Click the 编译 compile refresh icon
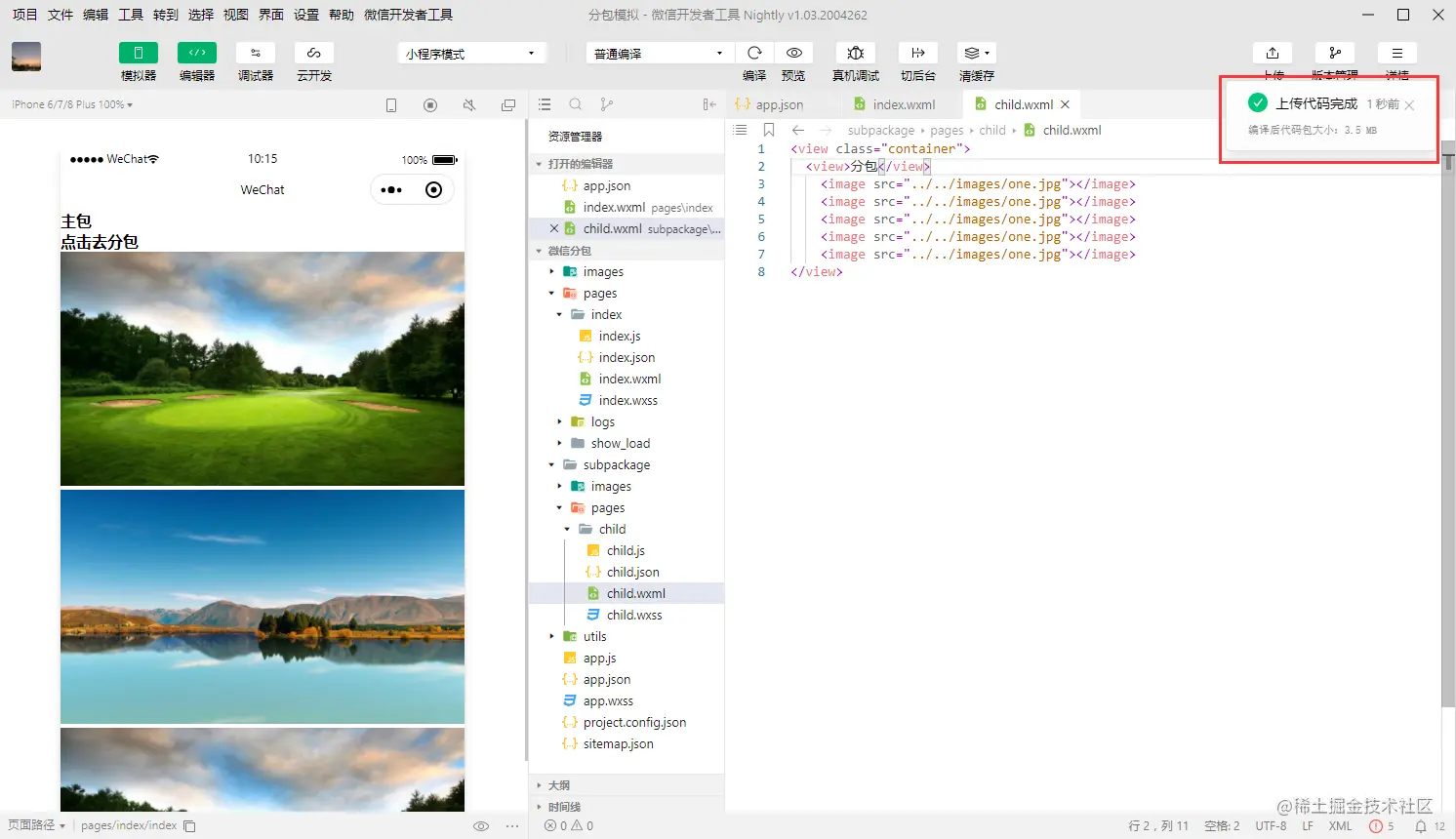 (x=754, y=53)
